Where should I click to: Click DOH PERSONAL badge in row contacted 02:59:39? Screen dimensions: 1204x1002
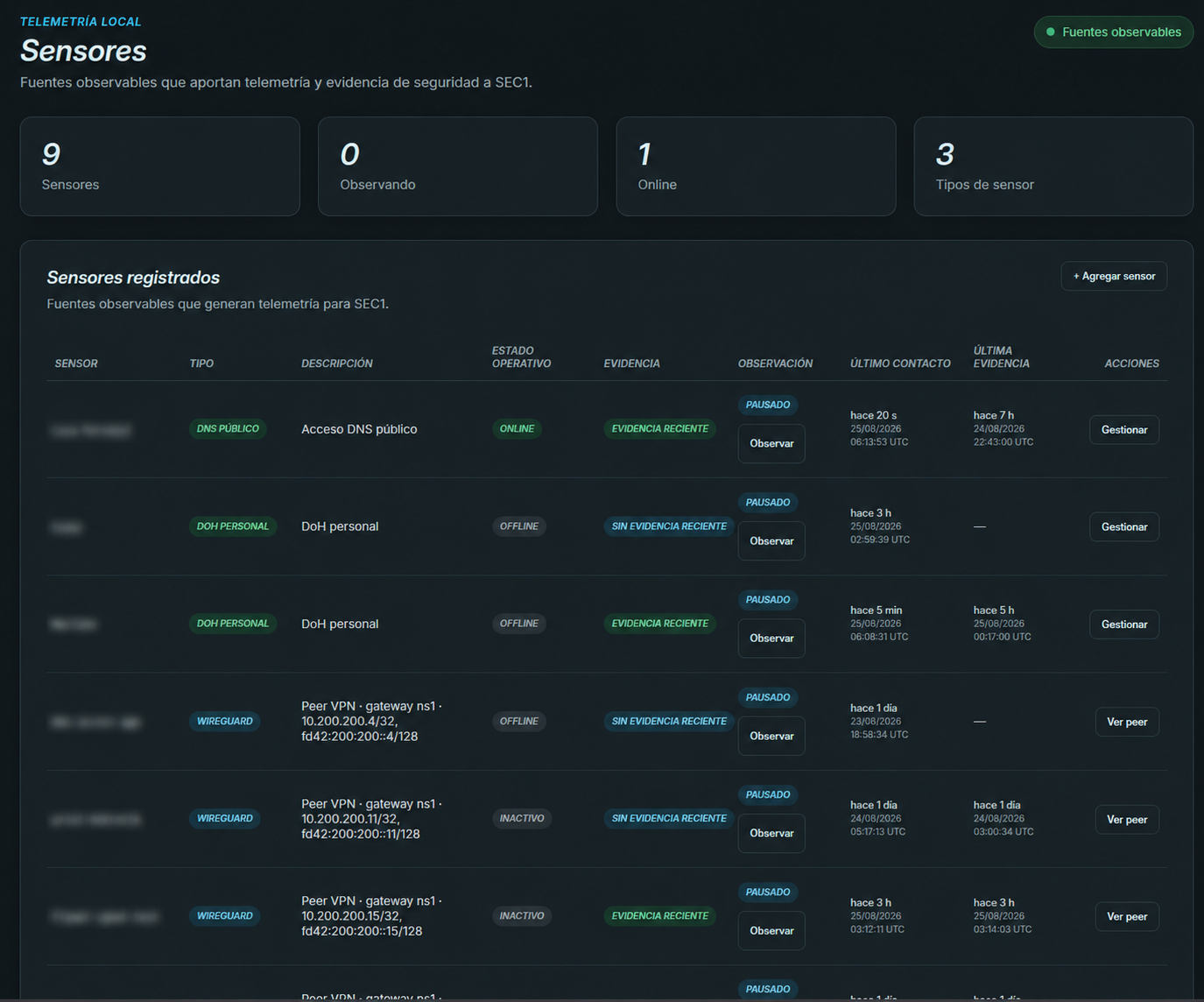point(233,526)
